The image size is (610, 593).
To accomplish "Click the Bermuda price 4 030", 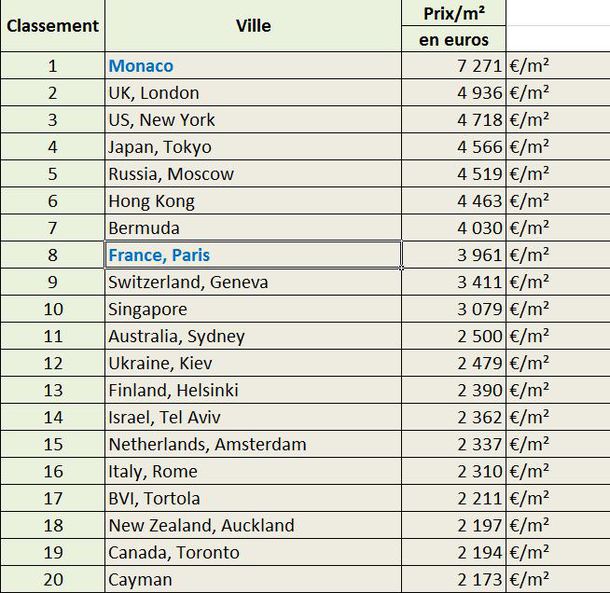I will pos(454,228).
